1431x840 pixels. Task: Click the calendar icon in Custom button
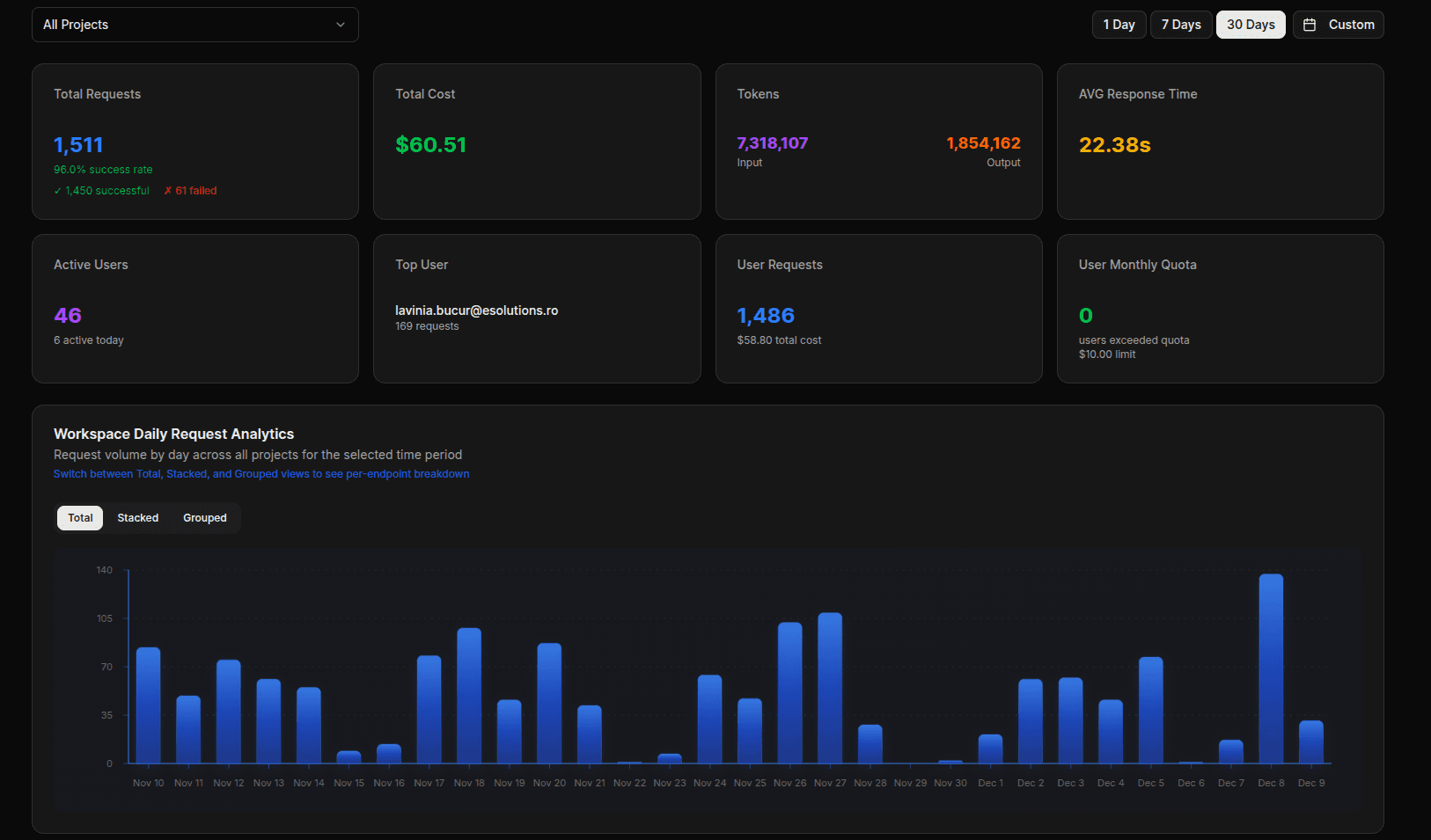1310,25
